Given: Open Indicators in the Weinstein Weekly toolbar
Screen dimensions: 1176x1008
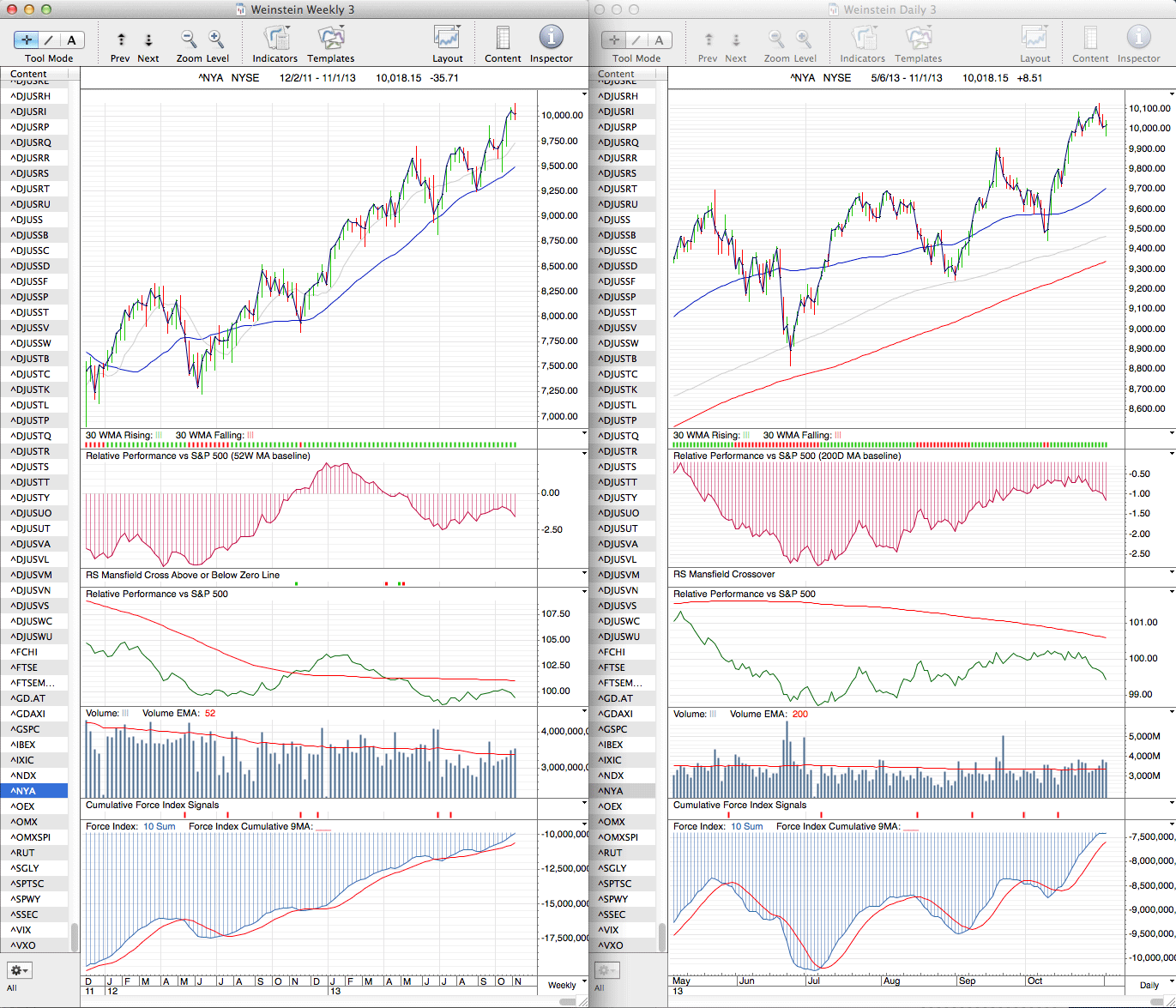Looking at the screenshot, I should [275, 39].
